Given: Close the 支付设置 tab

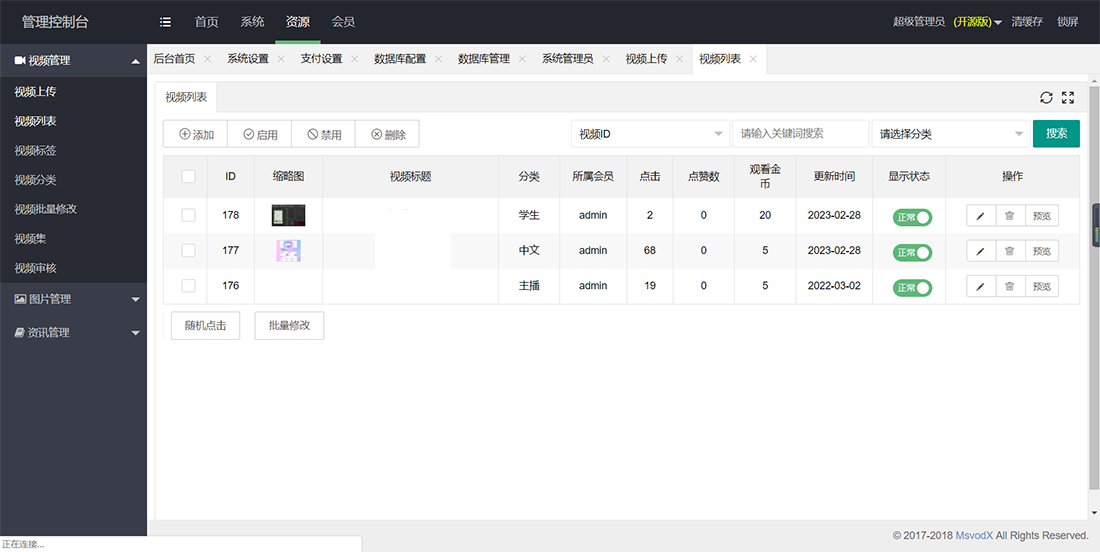Looking at the screenshot, I should pos(354,59).
